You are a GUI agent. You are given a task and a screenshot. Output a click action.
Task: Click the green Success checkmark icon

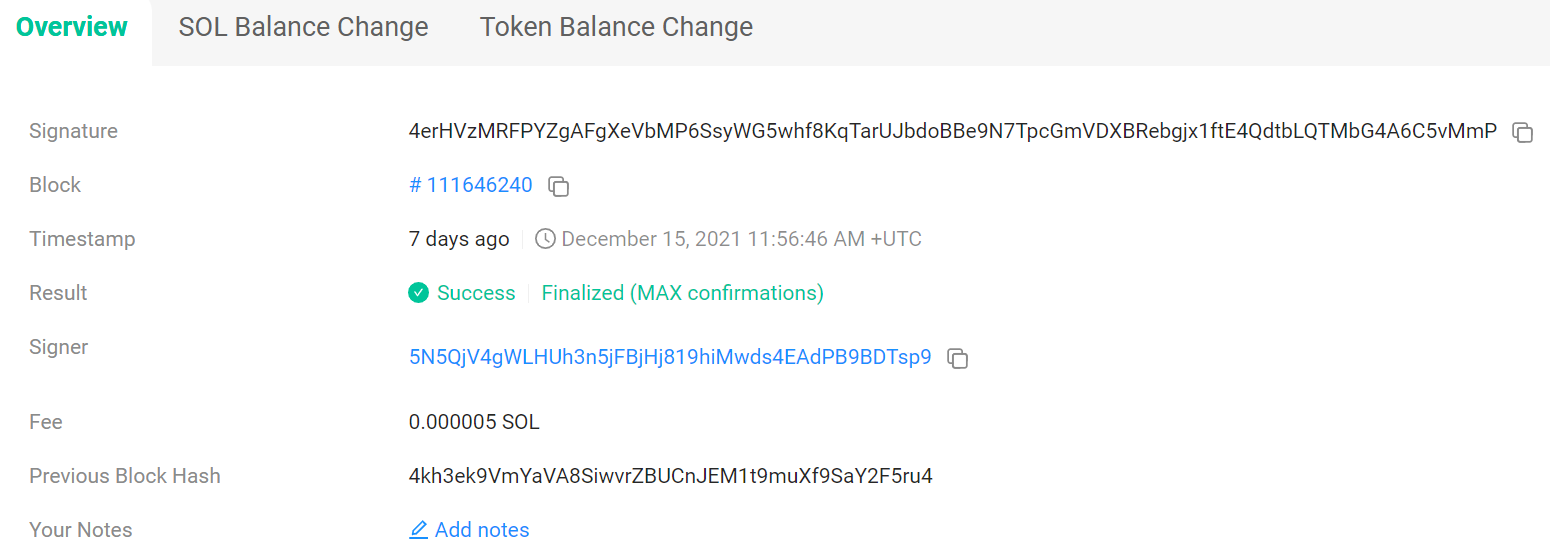tap(419, 293)
